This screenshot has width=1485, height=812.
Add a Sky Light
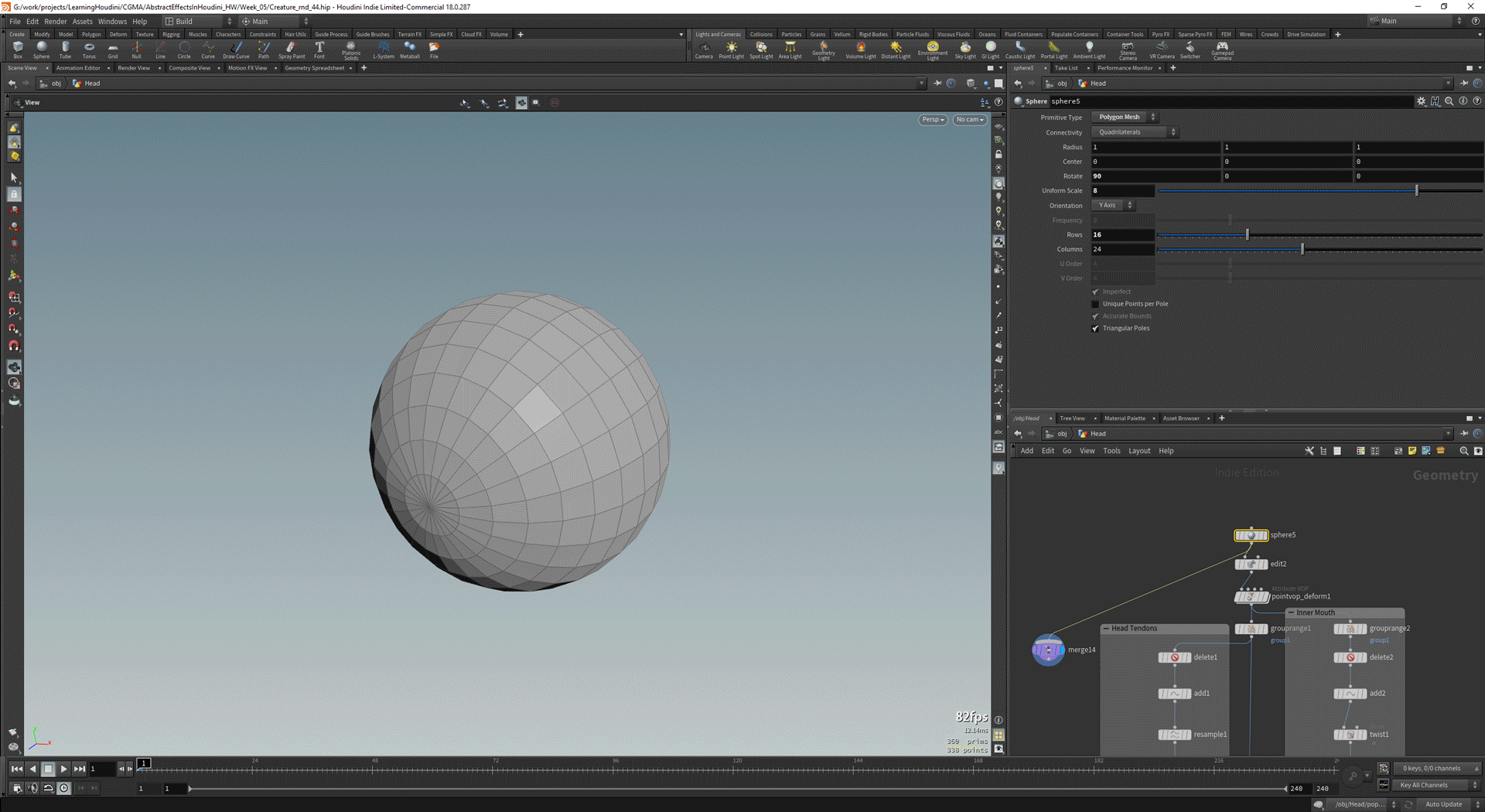pos(965,50)
